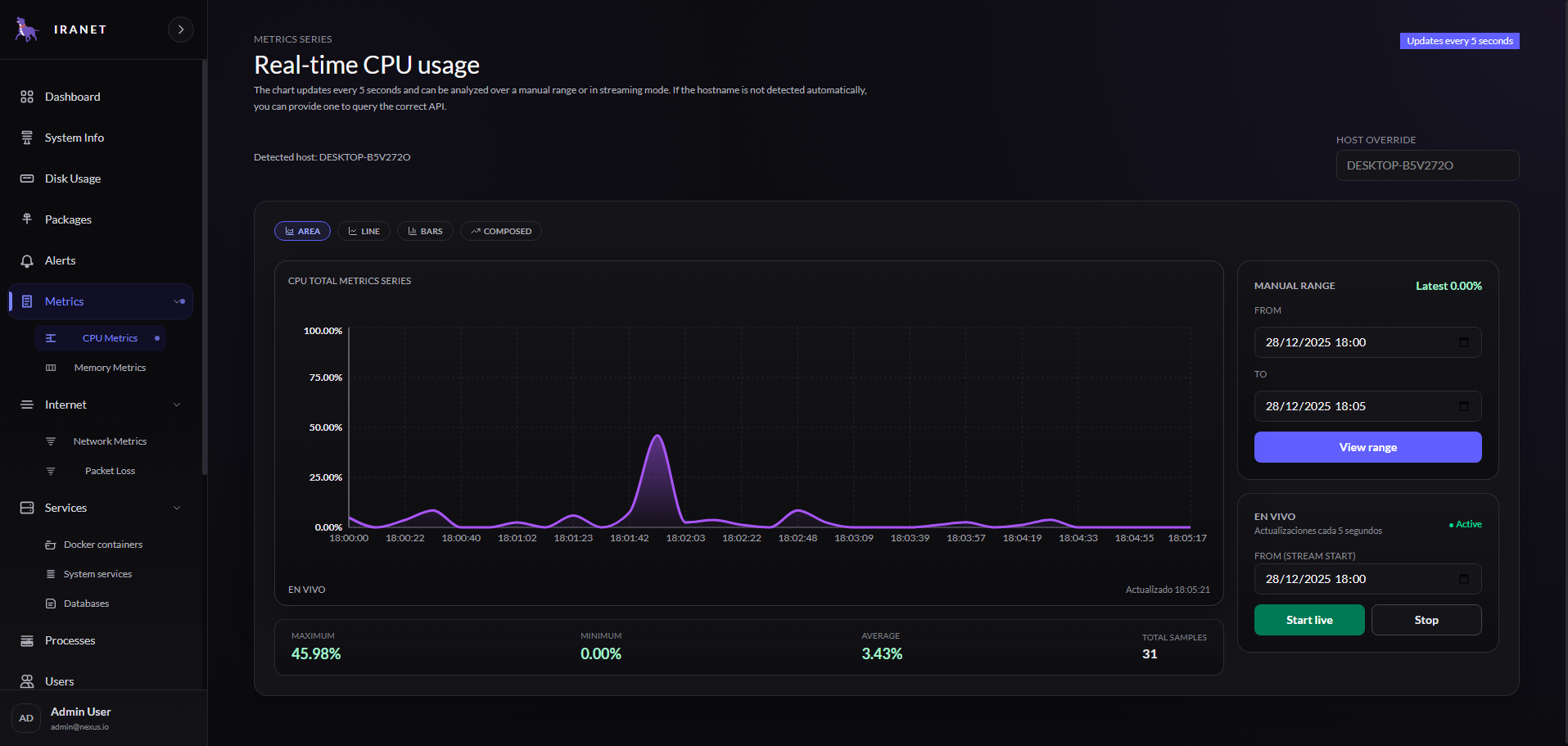1568x746 pixels.
Task: Open Network Metrics page
Action: click(x=110, y=441)
